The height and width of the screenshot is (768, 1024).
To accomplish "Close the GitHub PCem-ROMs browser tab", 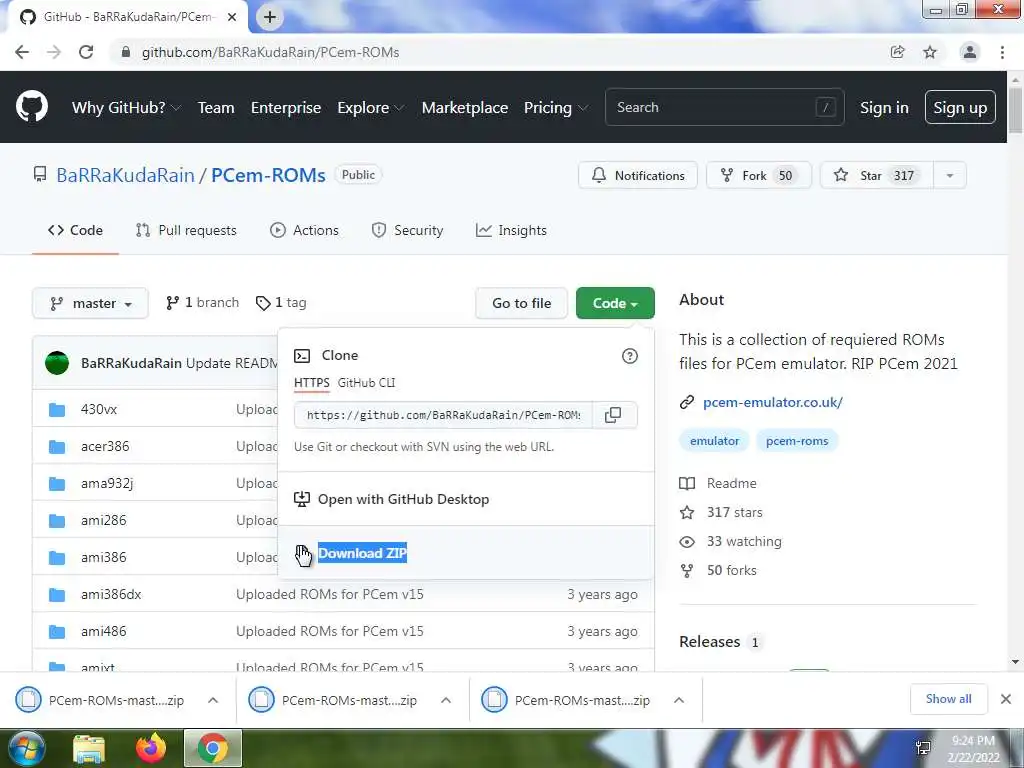I will click(232, 17).
